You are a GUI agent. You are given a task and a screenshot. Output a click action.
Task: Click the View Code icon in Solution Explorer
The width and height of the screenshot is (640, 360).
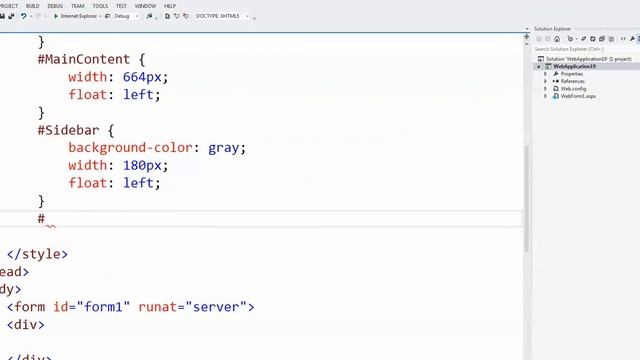coord(623,39)
